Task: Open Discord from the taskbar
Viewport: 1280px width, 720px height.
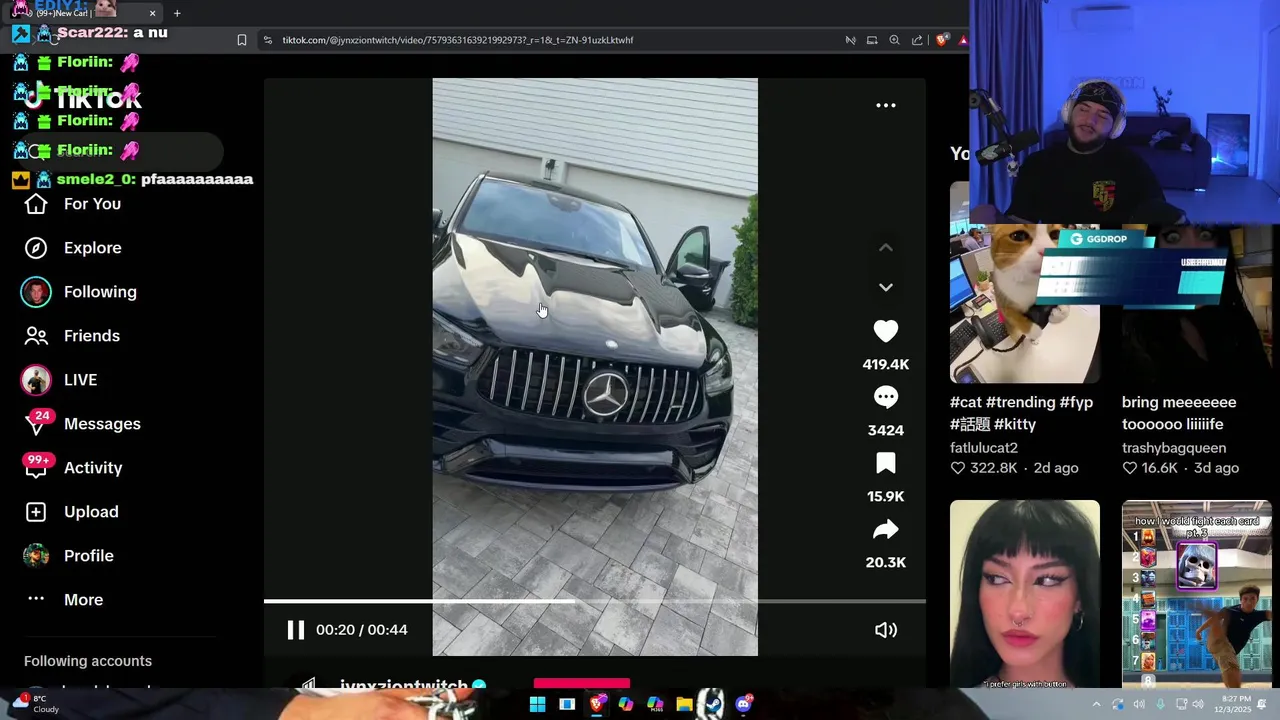Action: [x=743, y=704]
